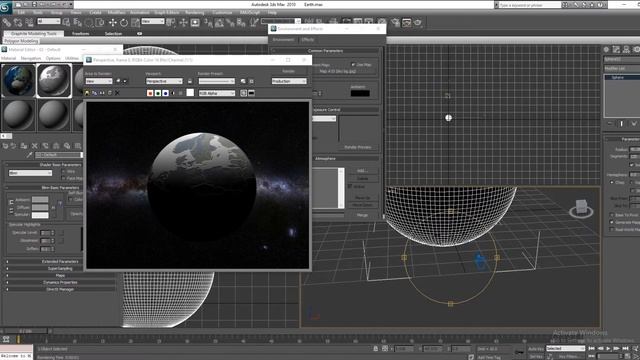
Task: Open Render Setup toolbar icon
Action: pos(396,22)
